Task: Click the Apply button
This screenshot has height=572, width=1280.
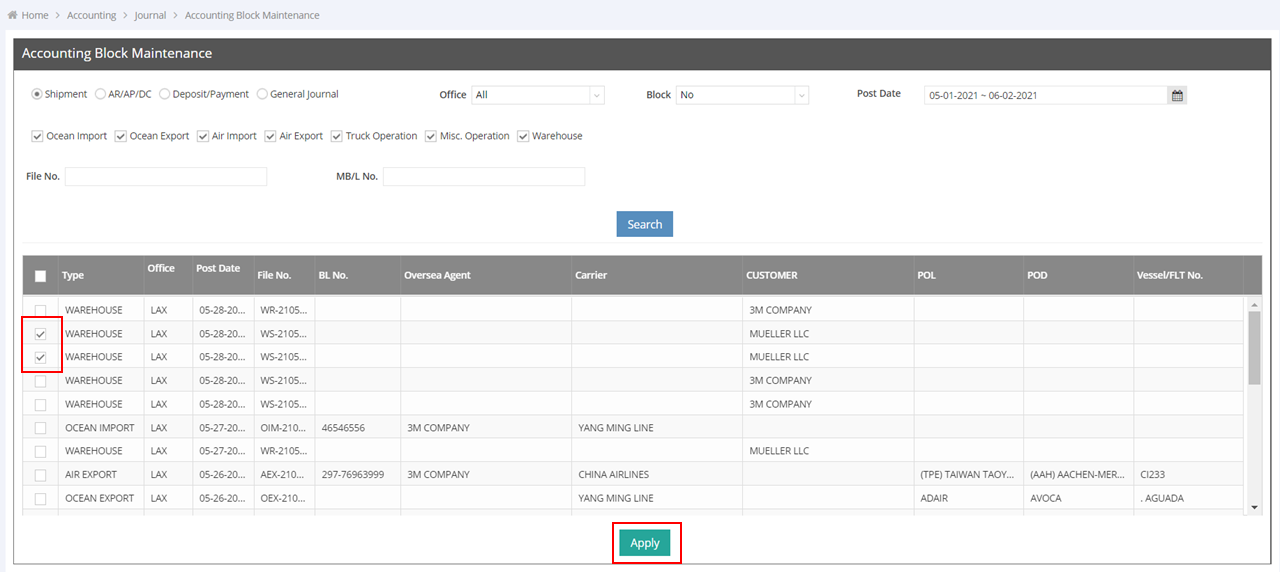Action: pos(645,543)
